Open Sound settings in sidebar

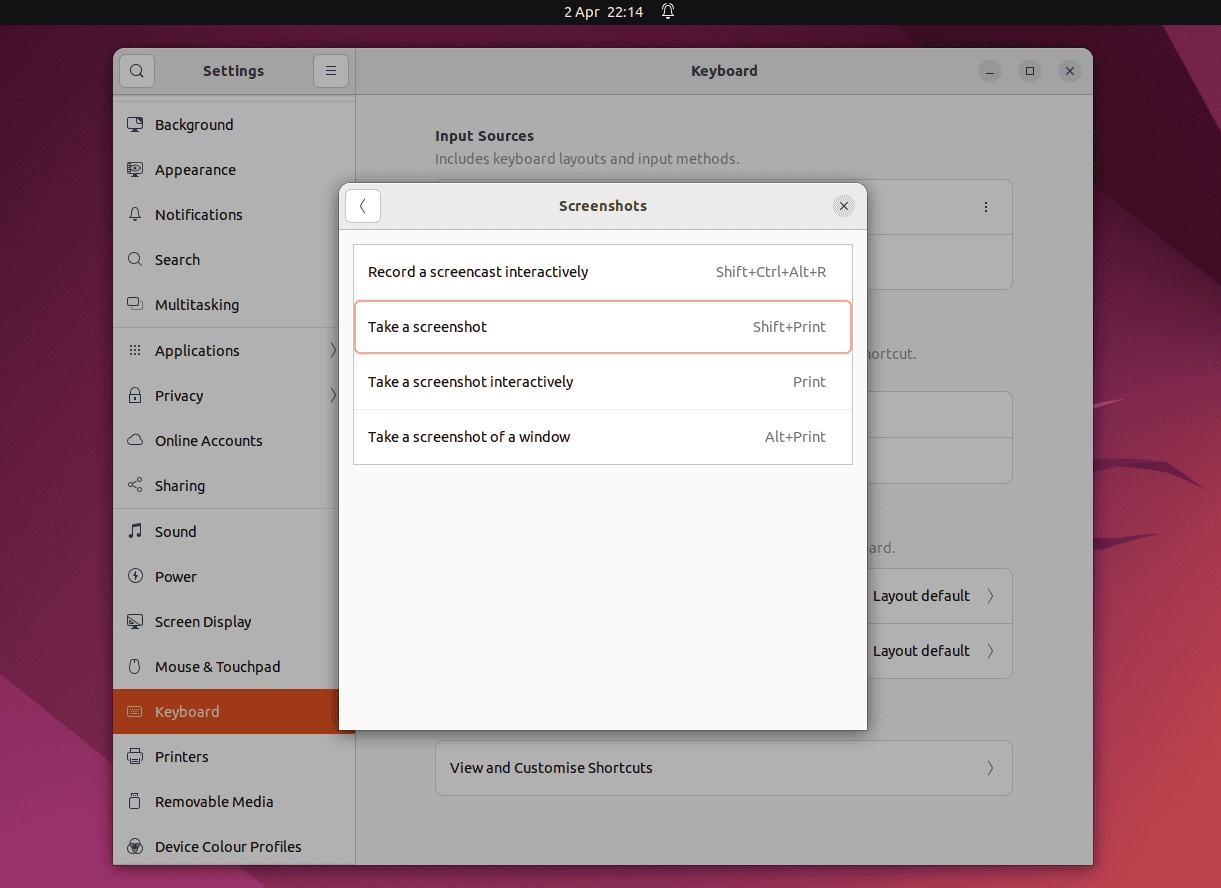[234, 531]
